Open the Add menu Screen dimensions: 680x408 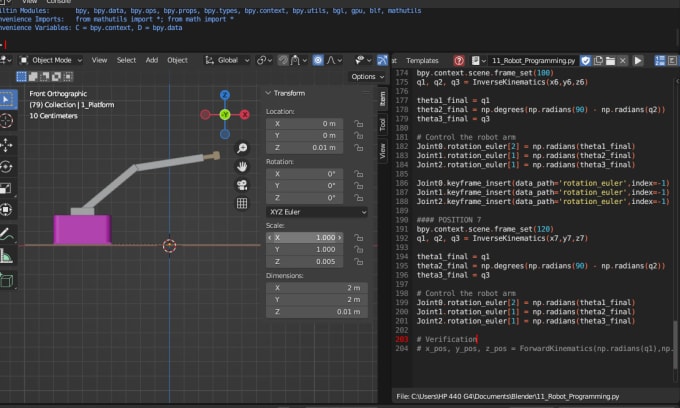click(152, 60)
